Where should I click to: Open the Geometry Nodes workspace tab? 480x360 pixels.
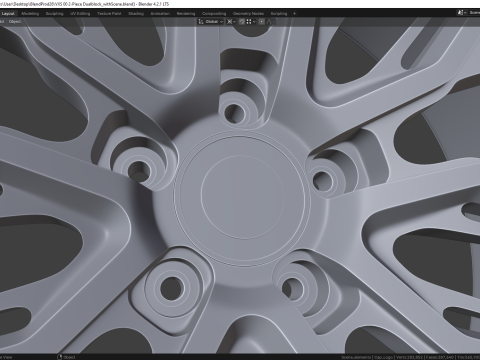(248, 14)
